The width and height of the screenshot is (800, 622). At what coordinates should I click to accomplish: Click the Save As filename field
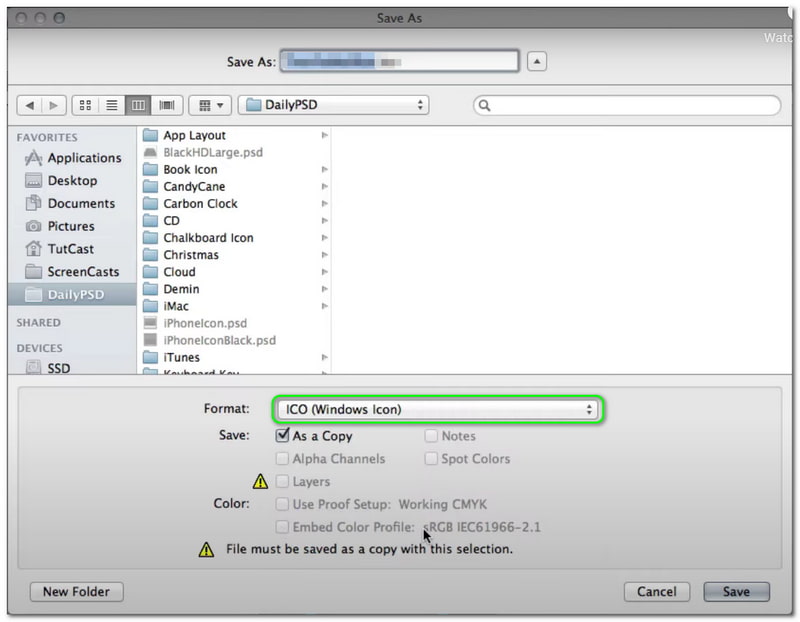[x=399, y=62]
